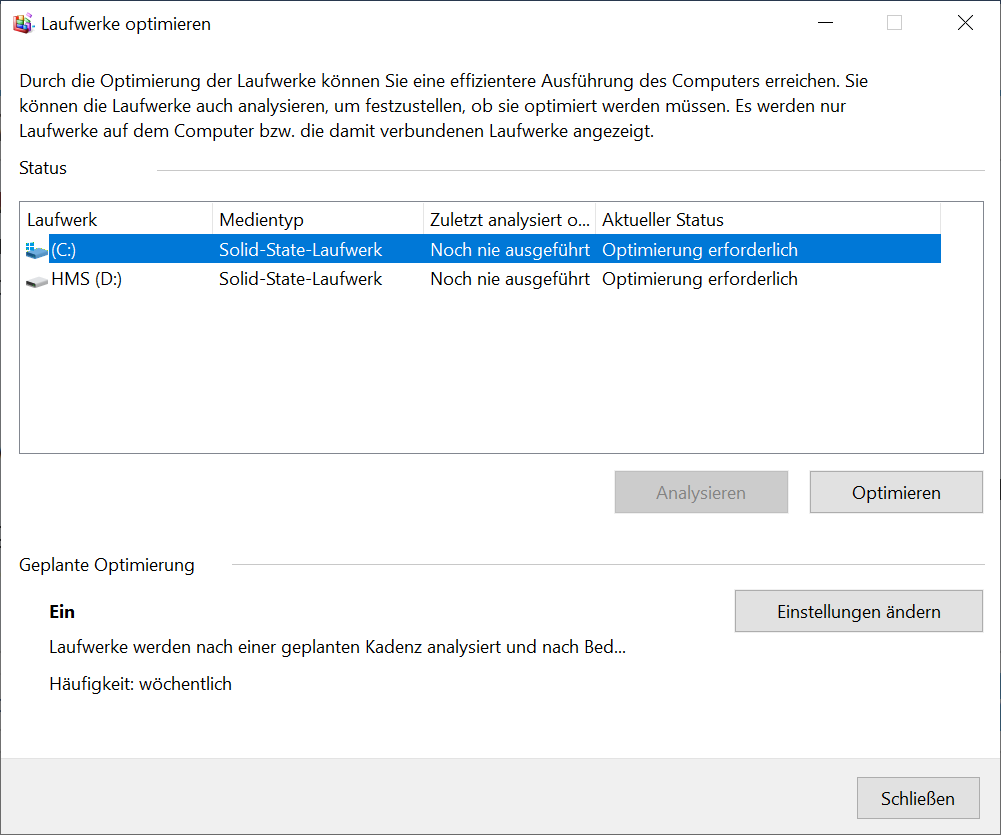Viewport: 1001px width, 835px height.
Task: Click the bold Ein status text
Action: tap(62, 612)
